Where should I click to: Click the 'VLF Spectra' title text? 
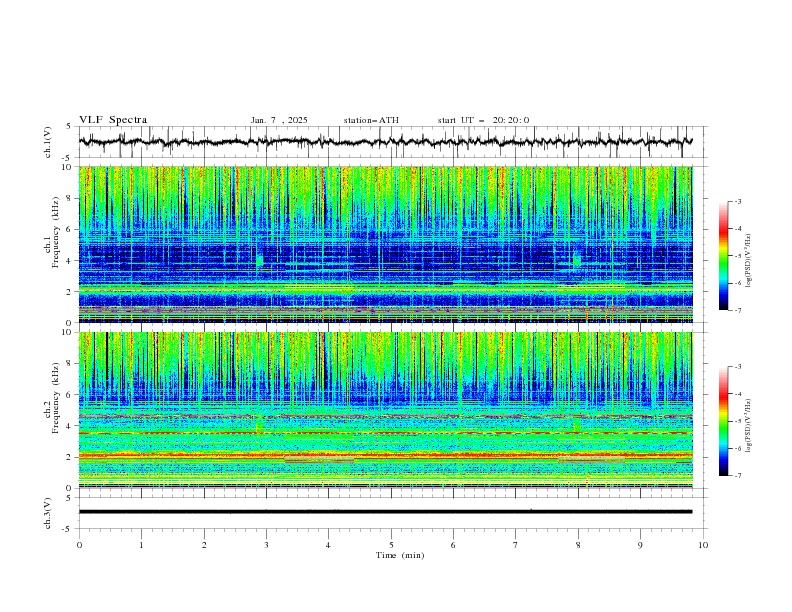[113, 120]
